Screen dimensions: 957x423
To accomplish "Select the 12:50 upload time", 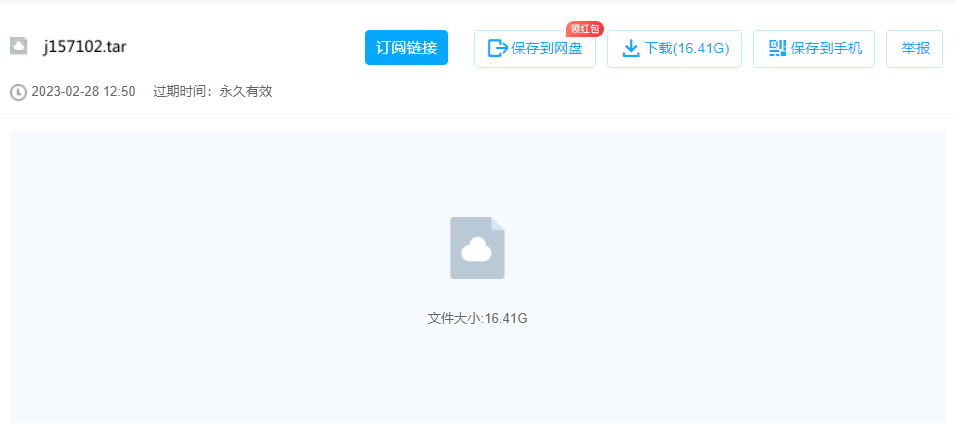I will [120, 92].
